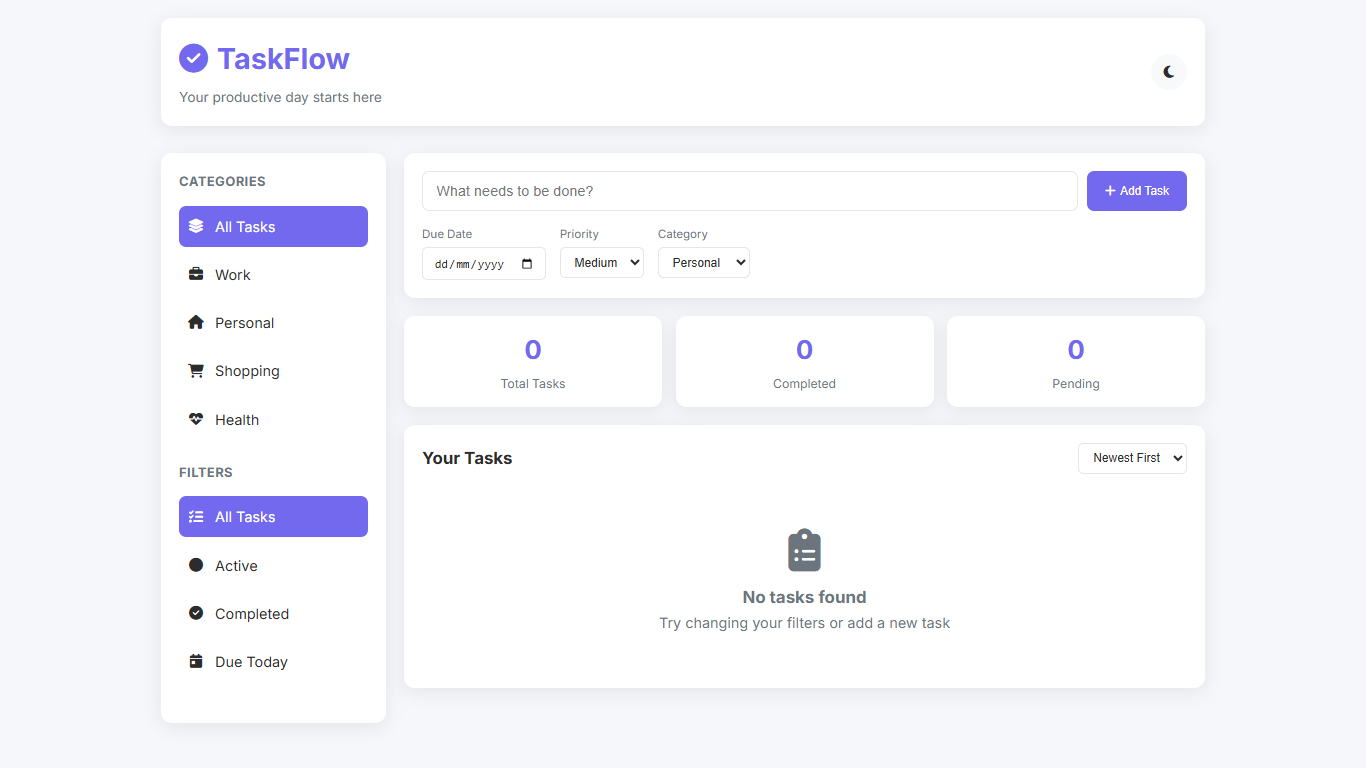Click the house icon beside Personal
This screenshot has height=768, width=1366.
[x=196, y=322]
